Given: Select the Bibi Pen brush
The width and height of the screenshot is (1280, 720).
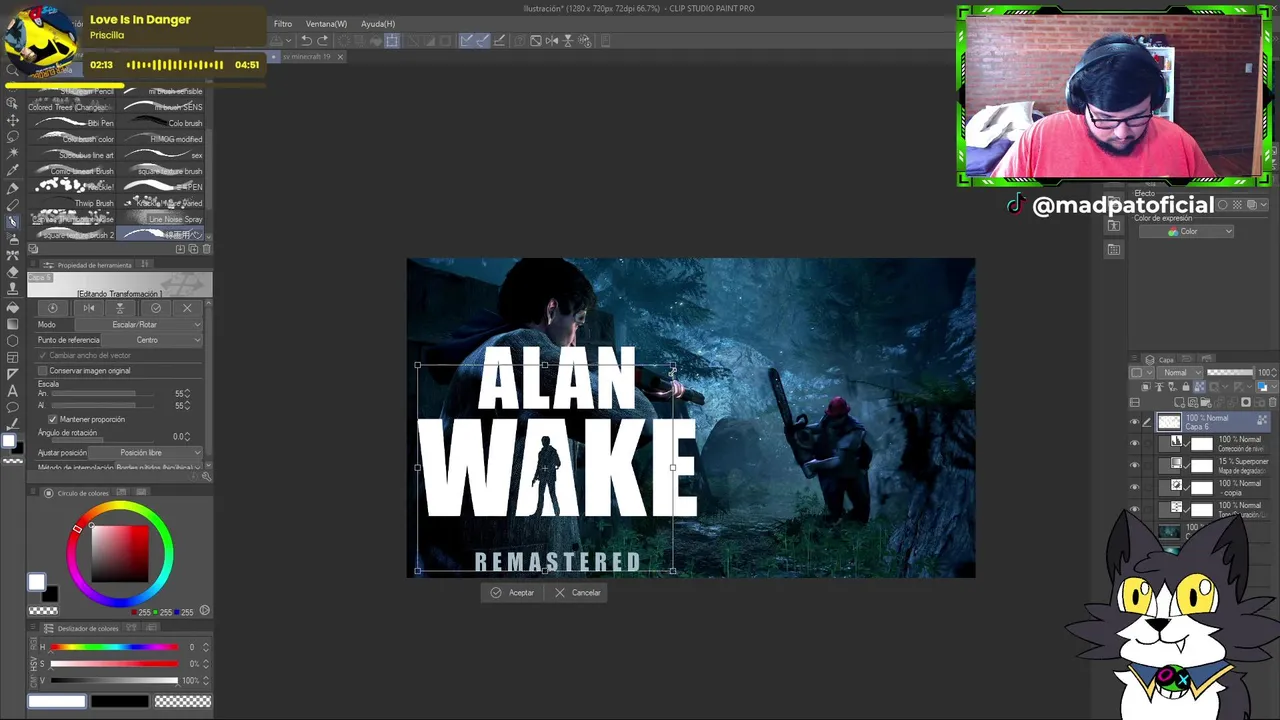Looking at the screenshot, I should click(x=74, y=123).
